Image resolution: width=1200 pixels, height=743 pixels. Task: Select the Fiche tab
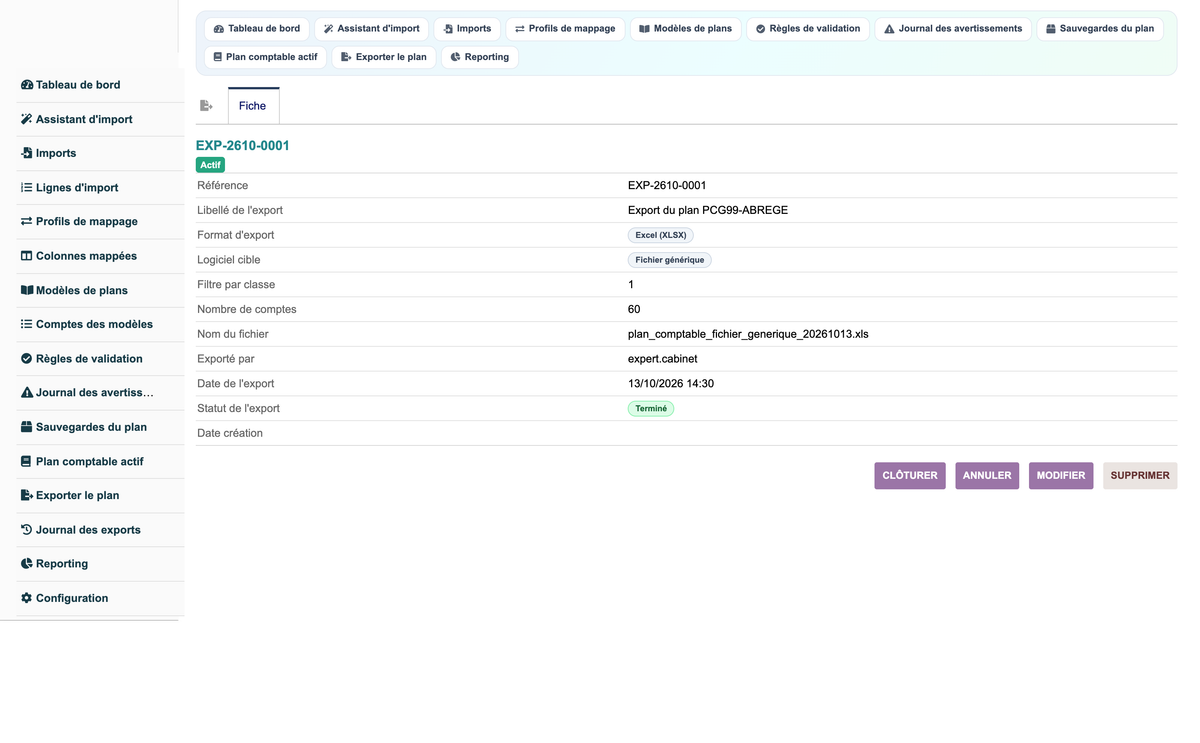(x=253, y=106)
